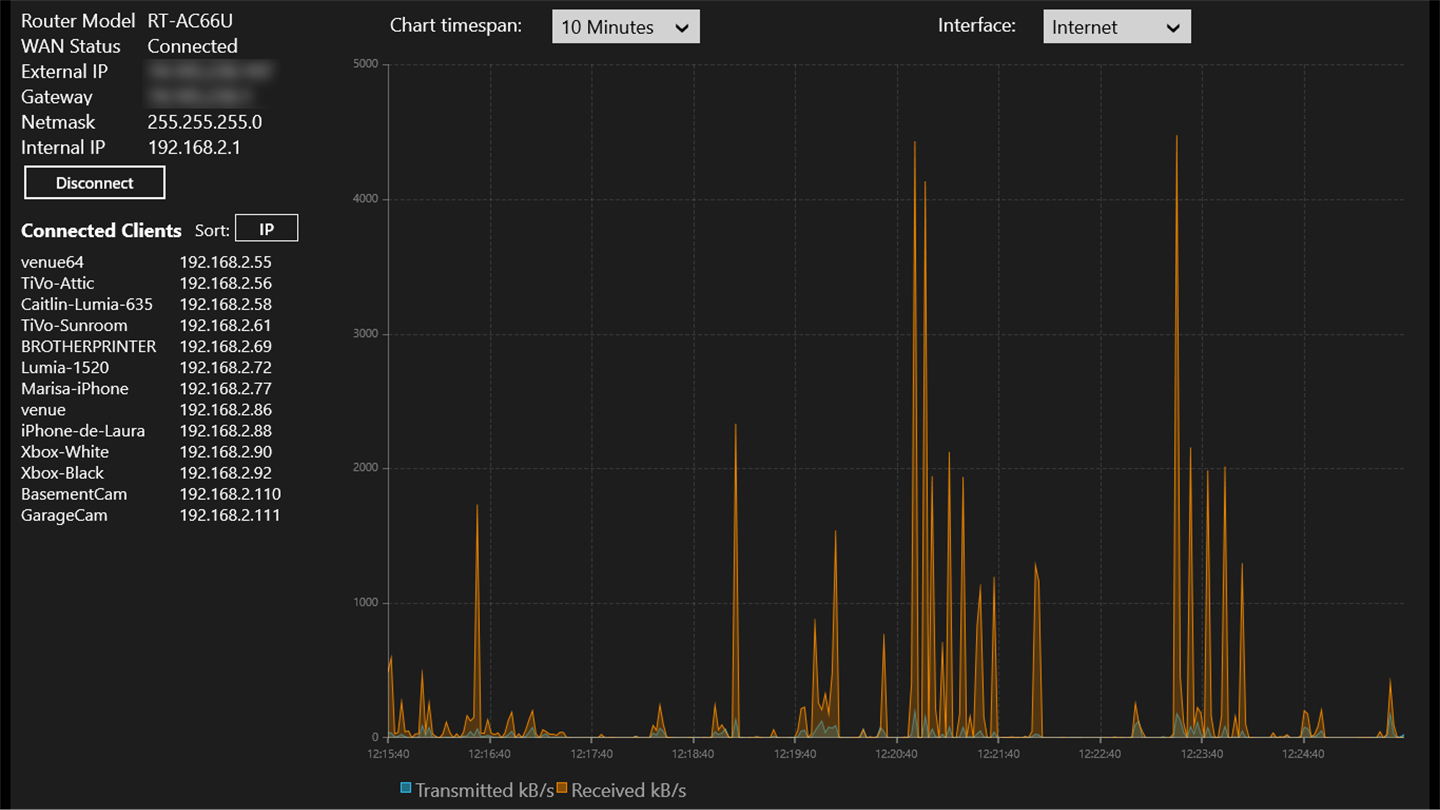Viewport: 1440px width, 810px height.
Task: Click the 5000 y-axis label
Action: 366,64
